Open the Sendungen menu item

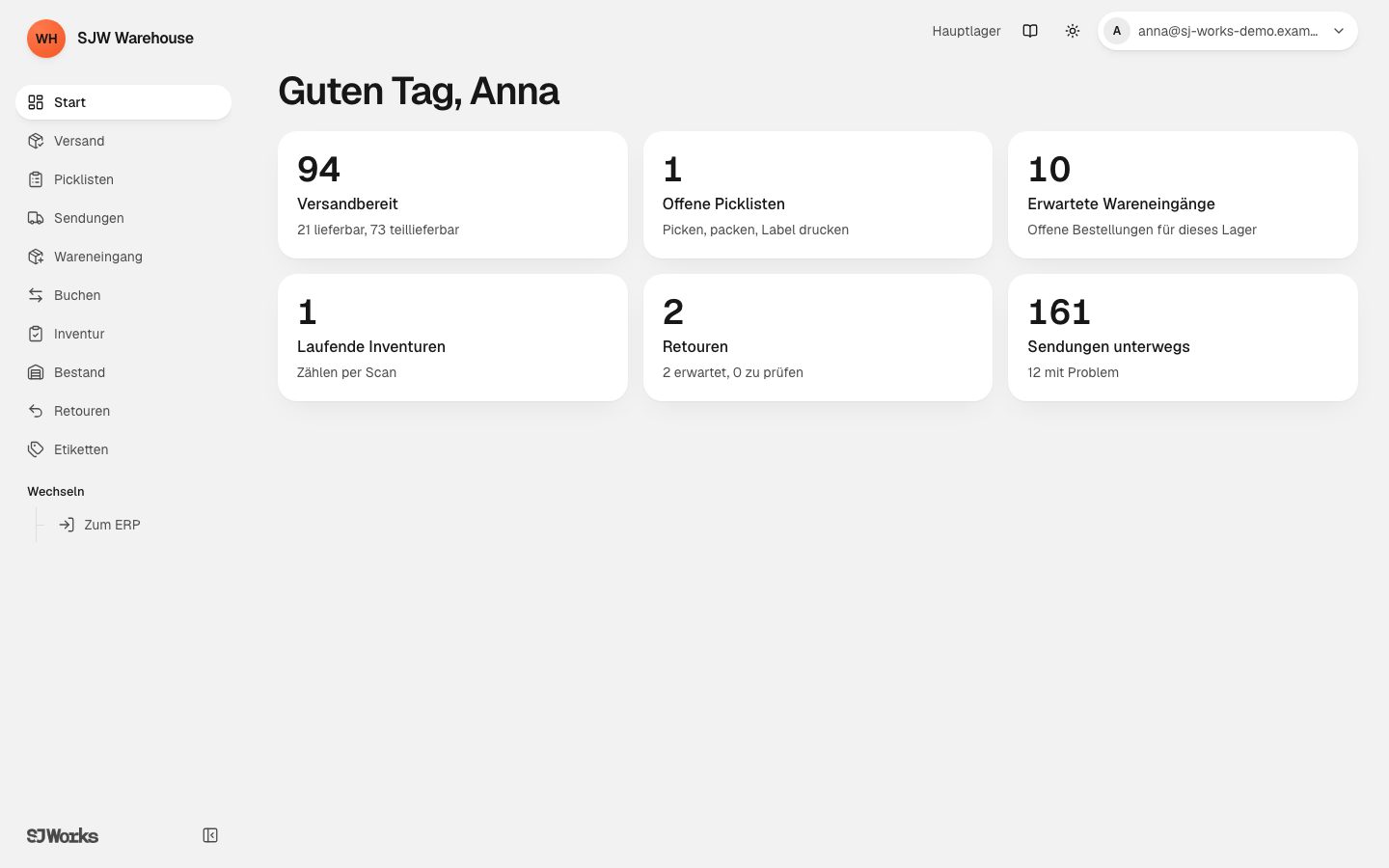123,218
